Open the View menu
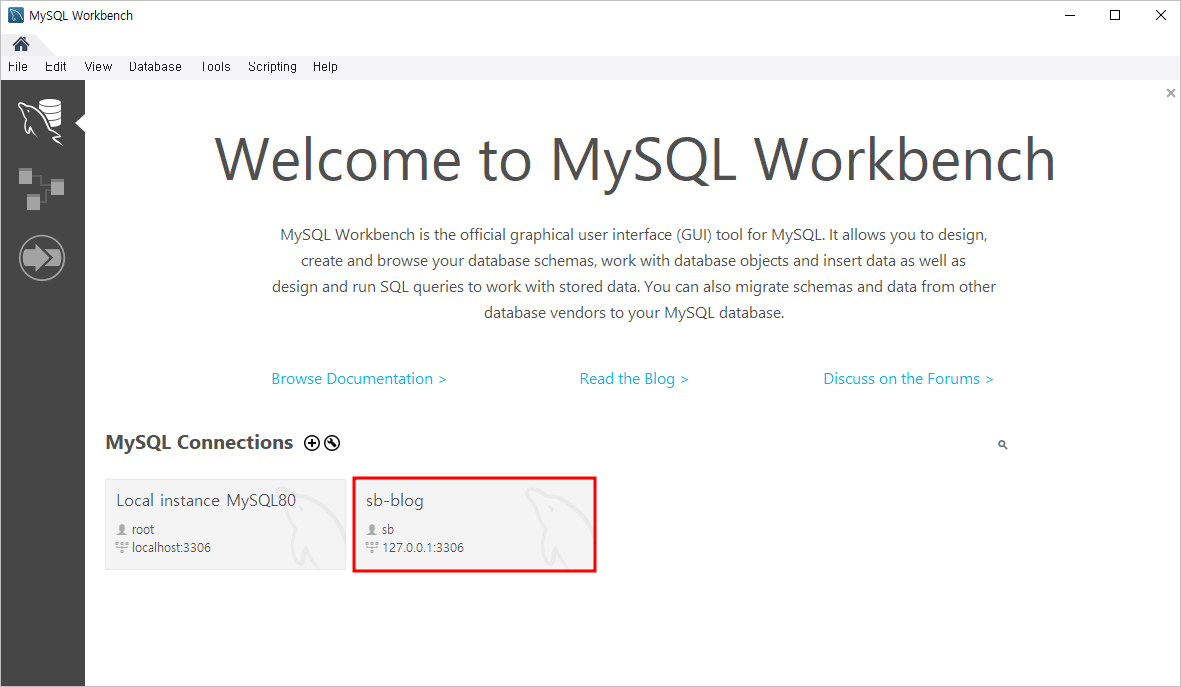This screenshot has height=687, width=1181. pyautogui.click(x=98, y=66)
